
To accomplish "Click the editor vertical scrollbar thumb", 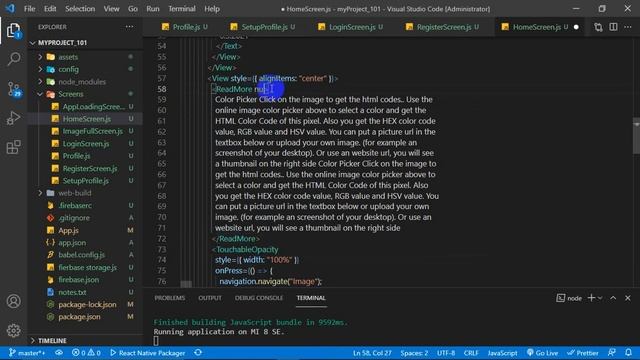I will click(x=636, y=136).
